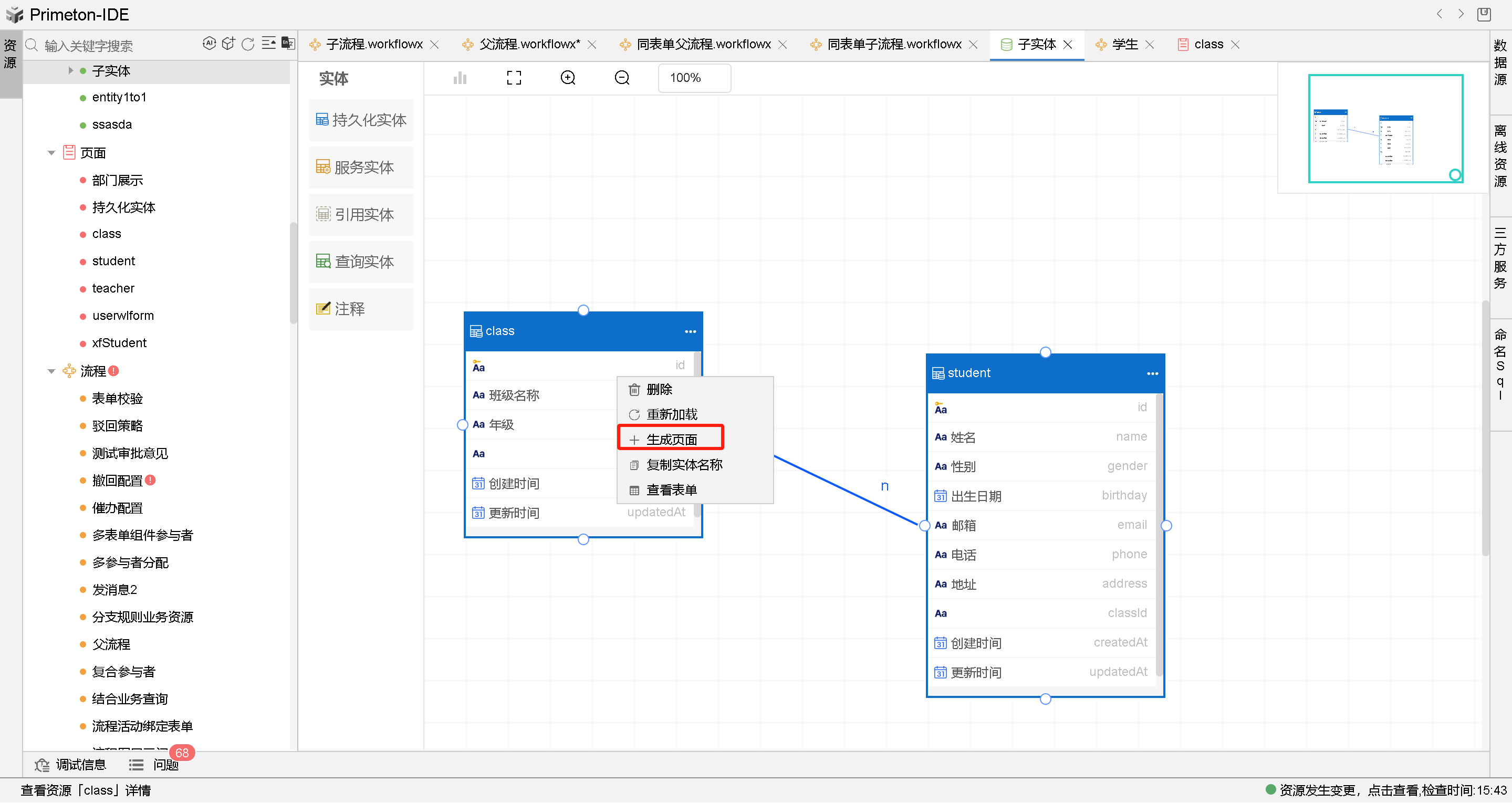Collapse the 页面 folder in resource tree
Screen dimensions: 1512x803
click(x=51, y=153)
